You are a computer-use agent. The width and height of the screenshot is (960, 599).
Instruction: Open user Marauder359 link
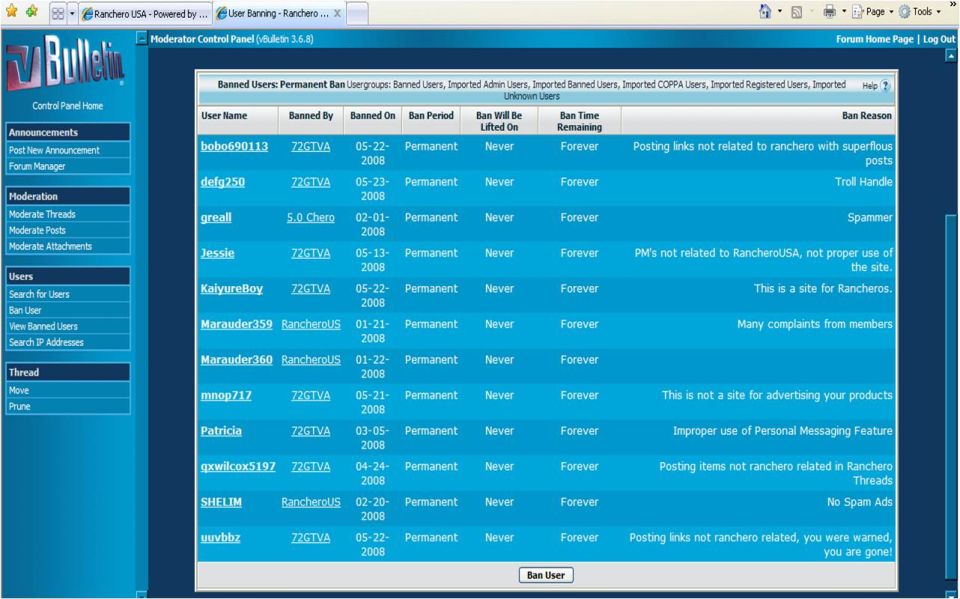[x=236, y=324]
